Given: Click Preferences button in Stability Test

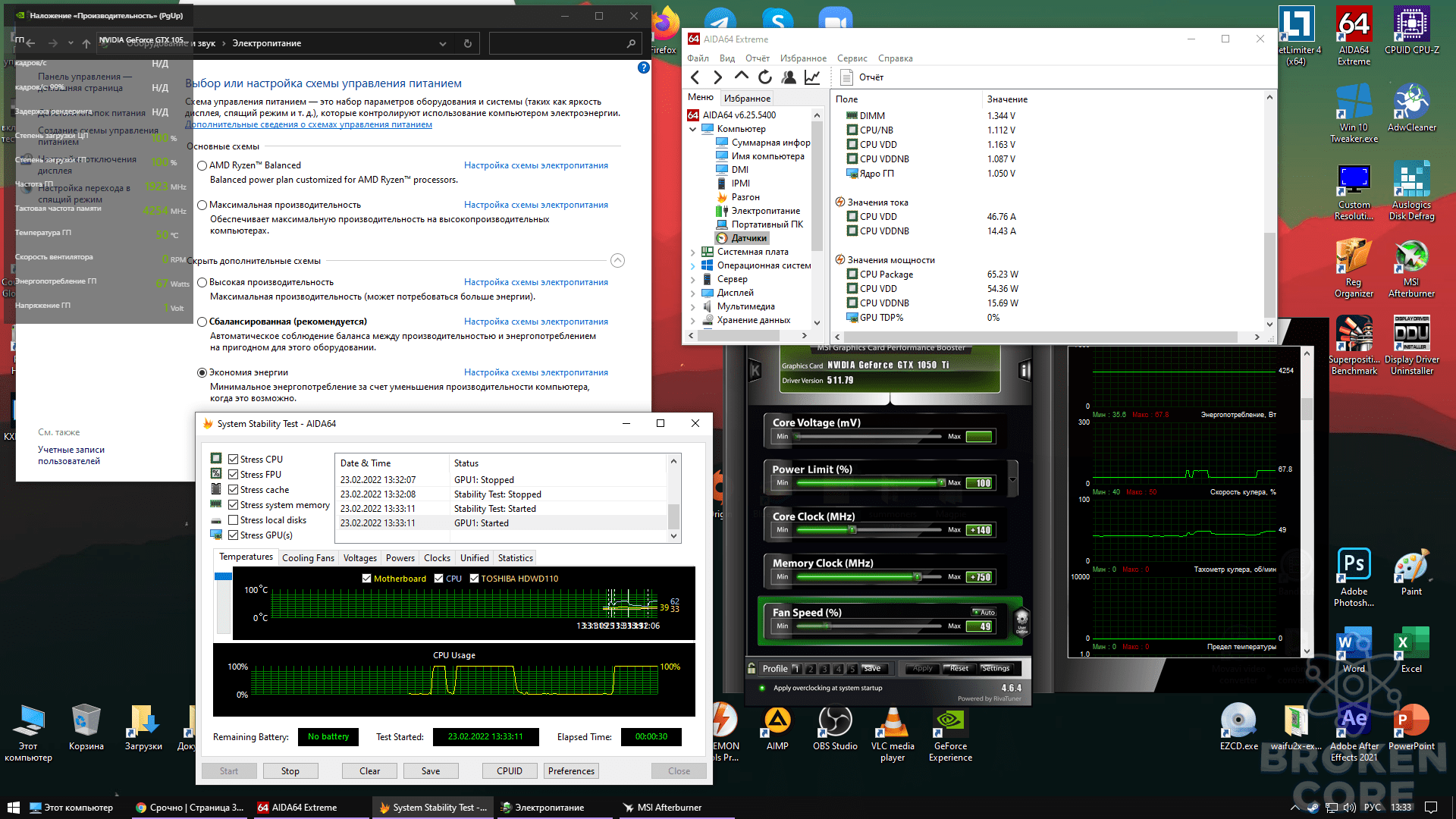Looking at the screenshot, I should pyautogui.click(x=571, y=770).
